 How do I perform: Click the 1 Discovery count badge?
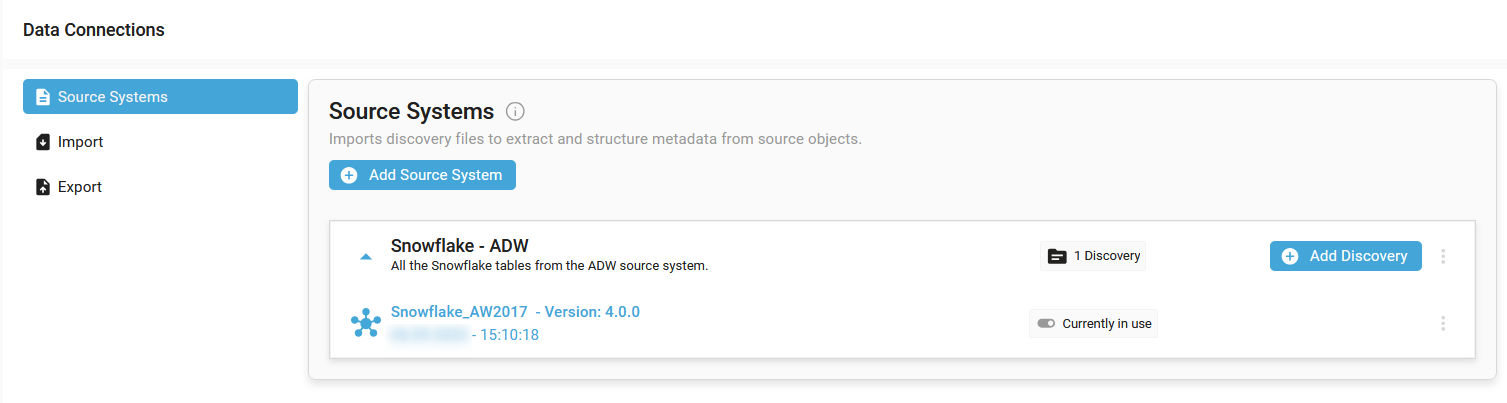(1093, 256)
